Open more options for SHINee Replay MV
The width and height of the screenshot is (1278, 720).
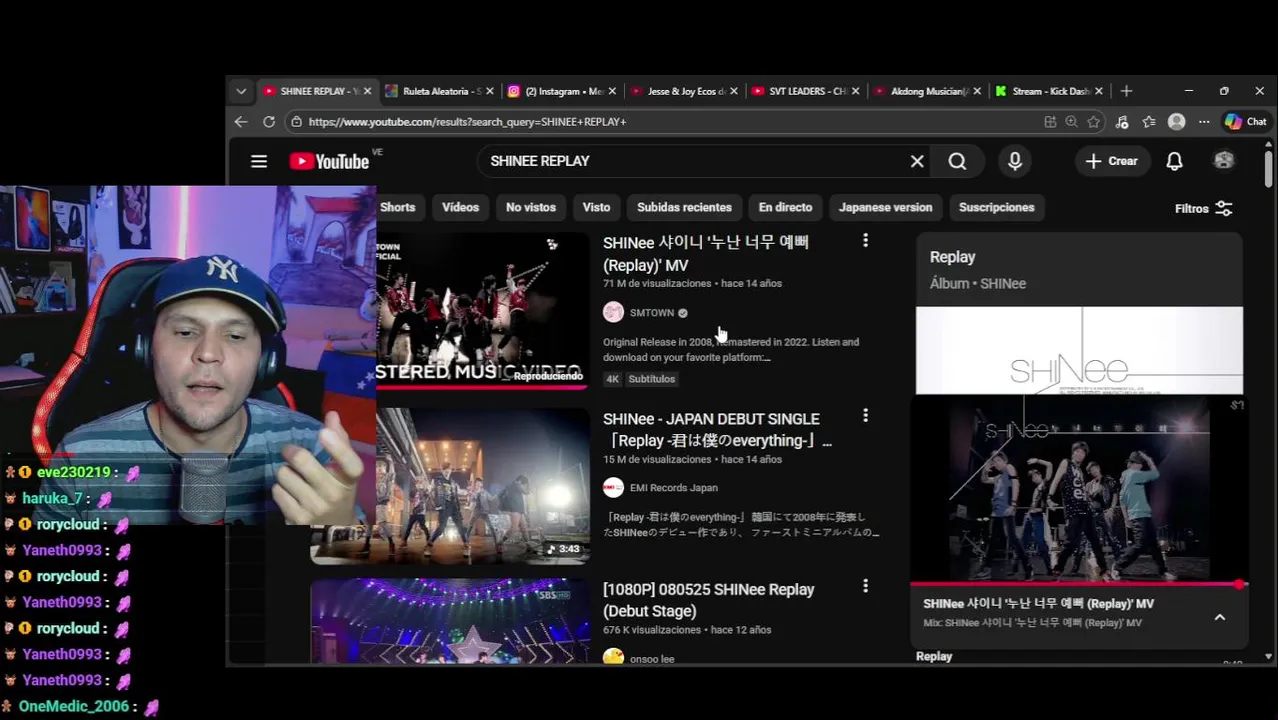(x=865, y=241)
